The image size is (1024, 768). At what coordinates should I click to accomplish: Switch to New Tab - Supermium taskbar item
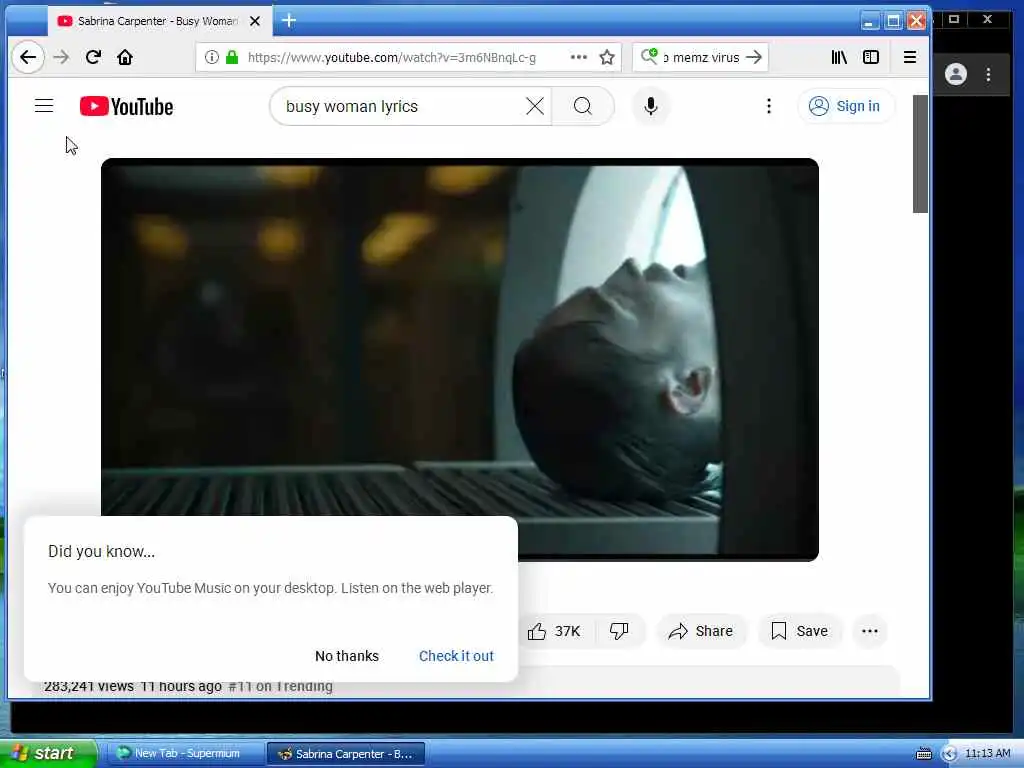[185, 753]
